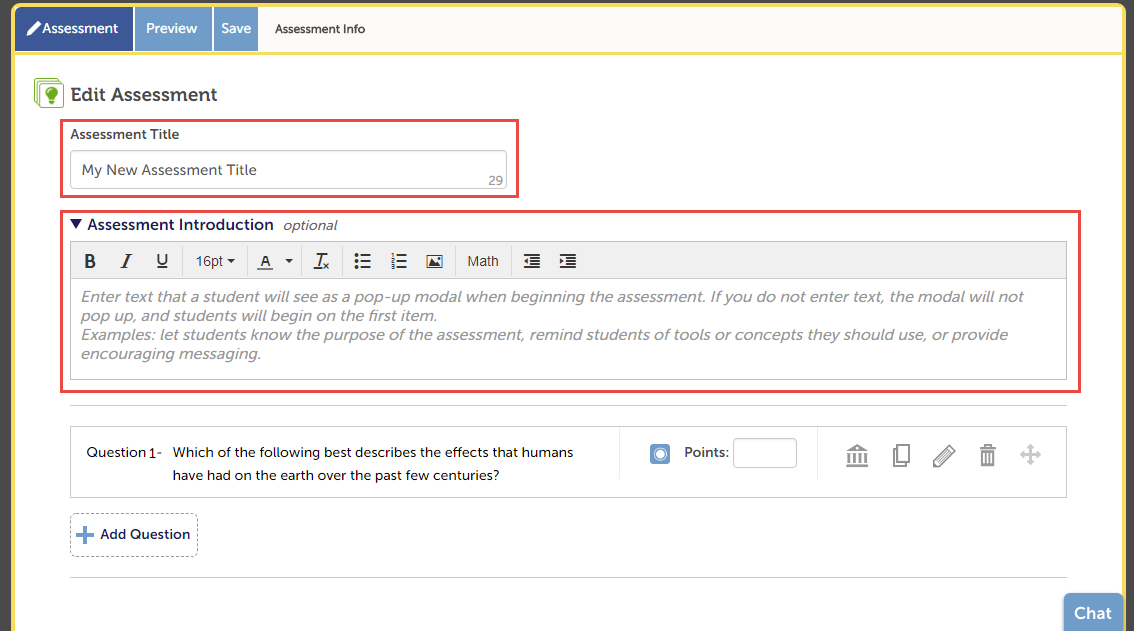The width and height of the screenshot is (1134, 631).
Task: Delete Question 1 with trash icon
Action: point(987,455)
